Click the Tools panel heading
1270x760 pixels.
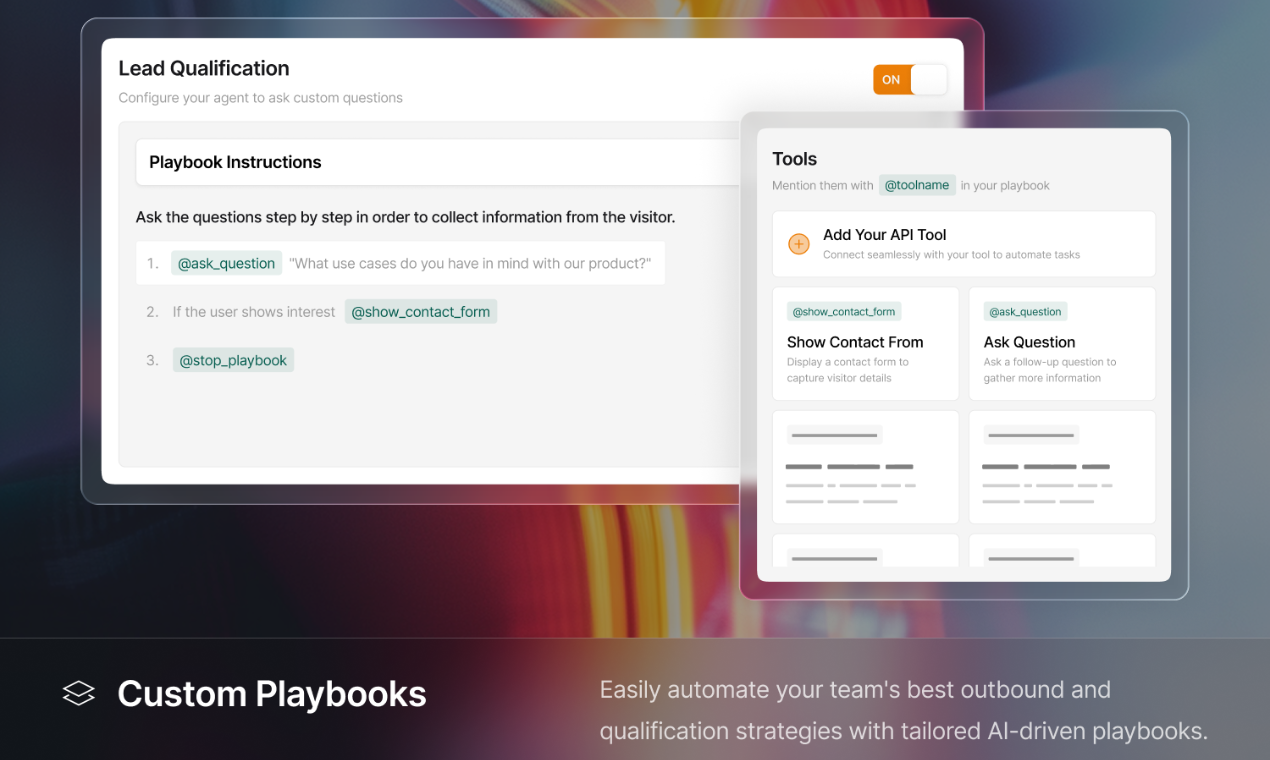pos(794,159)
